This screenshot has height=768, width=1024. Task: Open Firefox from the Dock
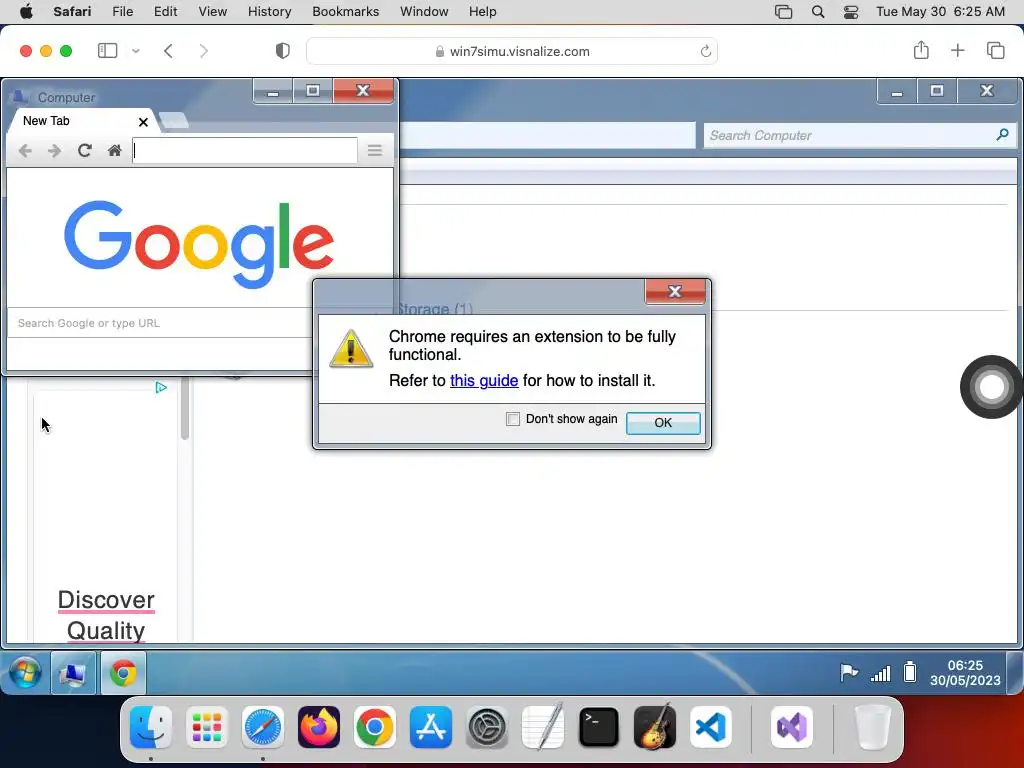[x=319, y=727]
